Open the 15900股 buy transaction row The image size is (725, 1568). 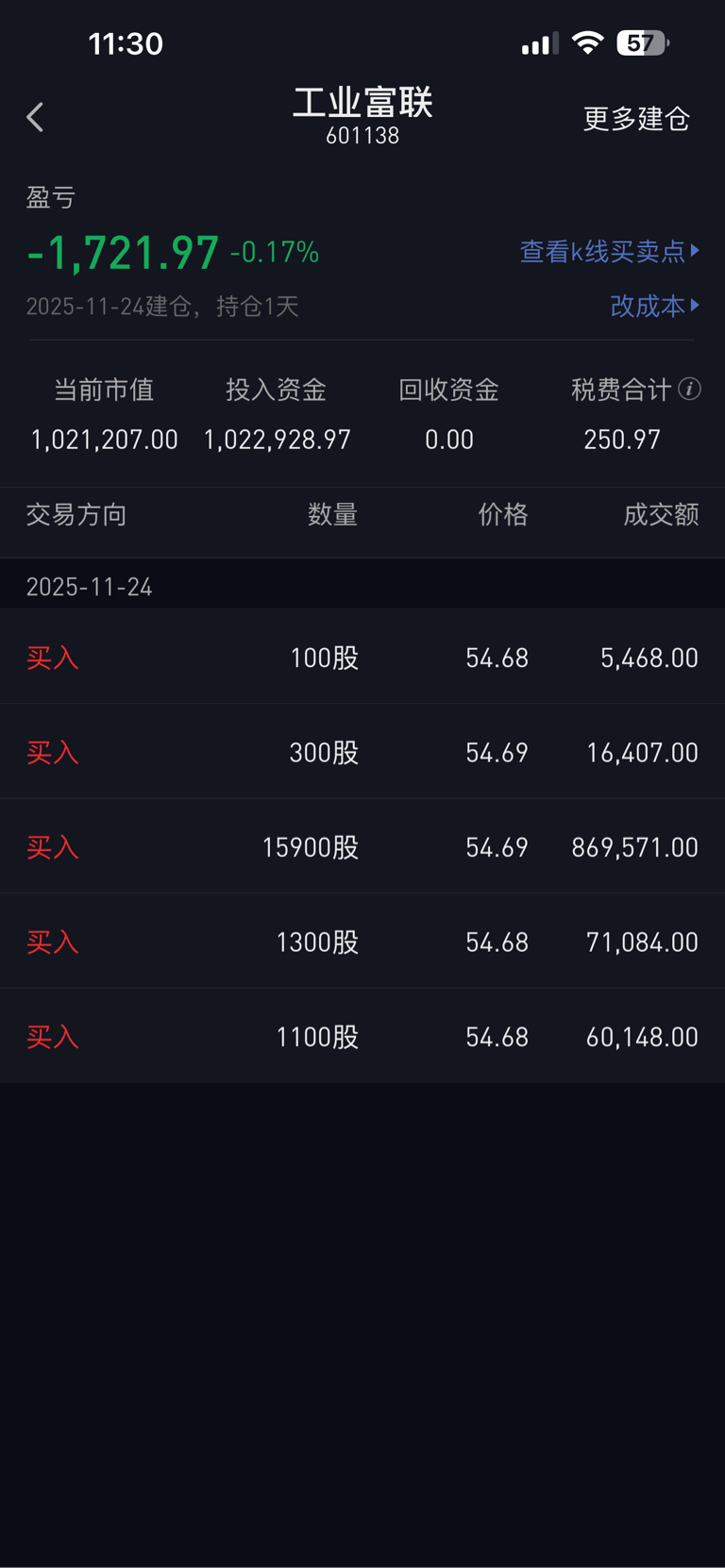[x=362, y=847]
